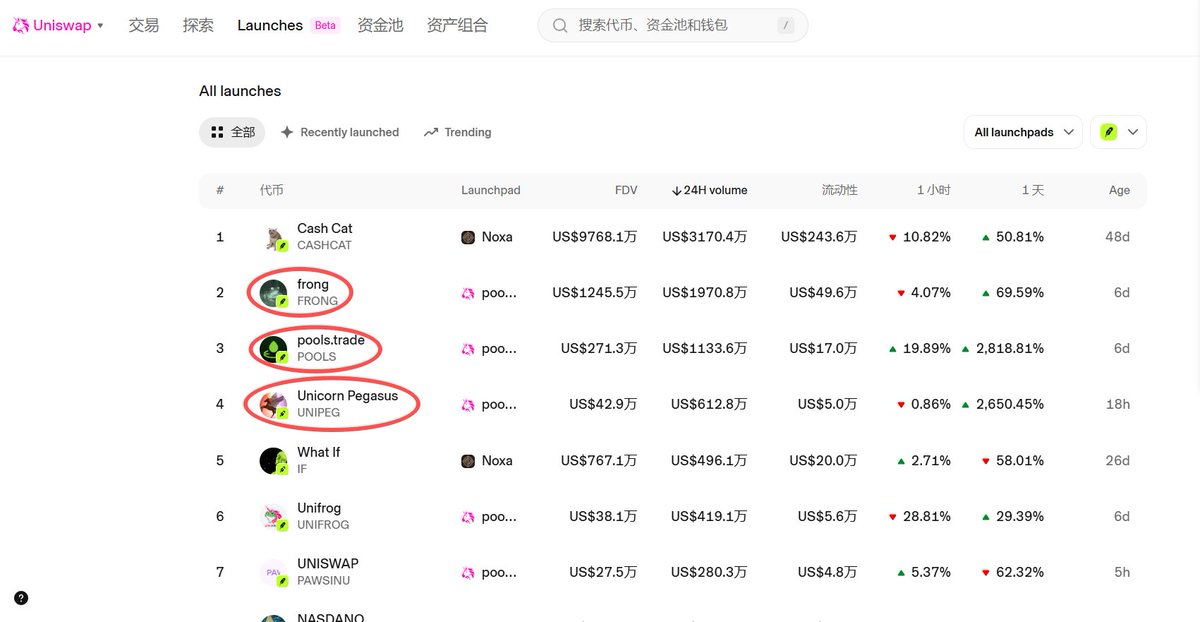Screen dimensions: 1200x622
Task: Click the Cash Cat token icon
Action: tap(275, 238)
